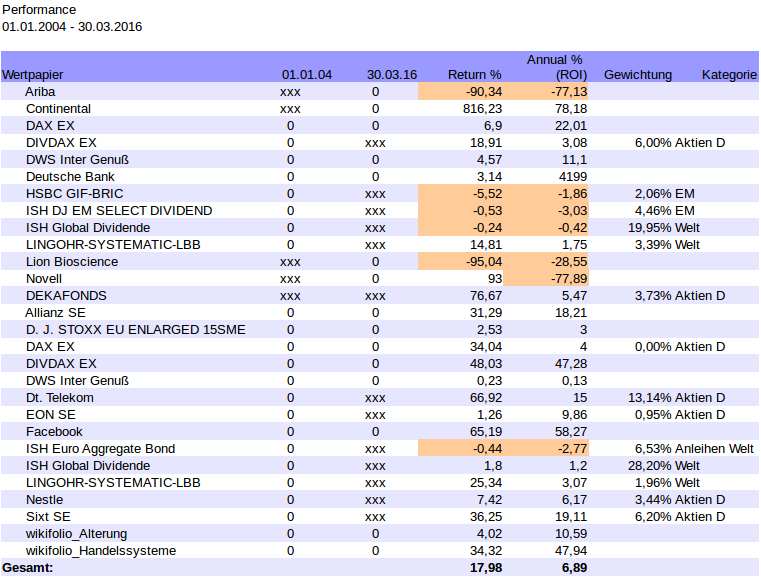The image size is (761, 578).
Task: Click the Wertpapier column header
Action: [33, 75]
